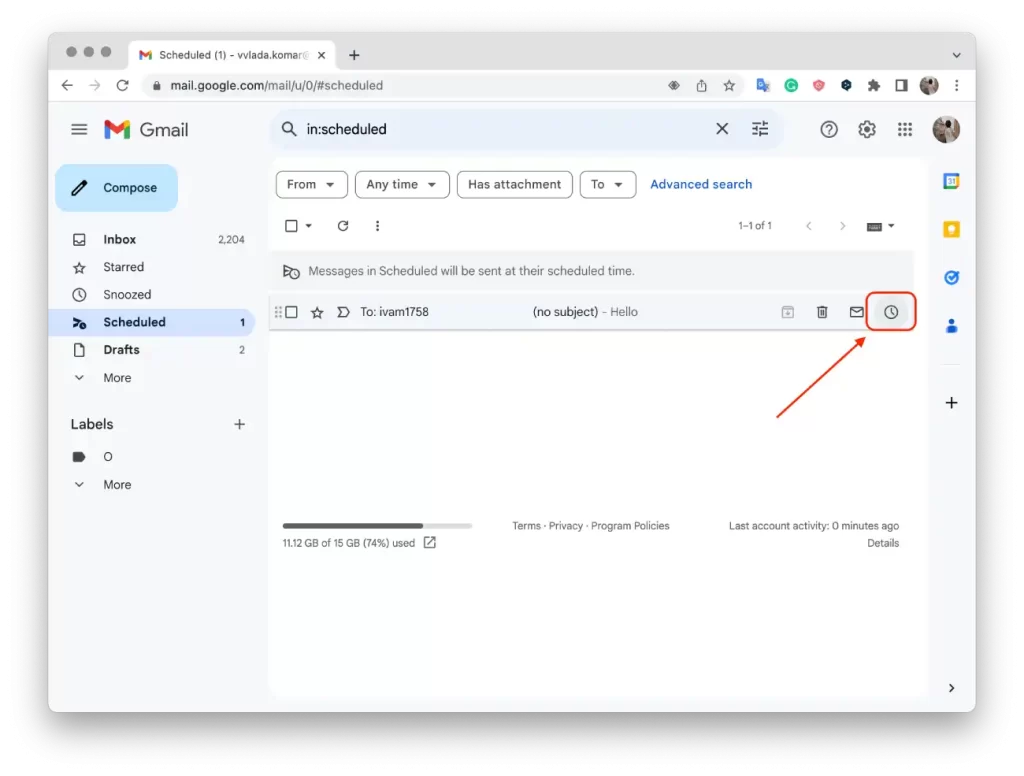
Task: Open the select-all dropdown arrow
Action: point(309,226)
